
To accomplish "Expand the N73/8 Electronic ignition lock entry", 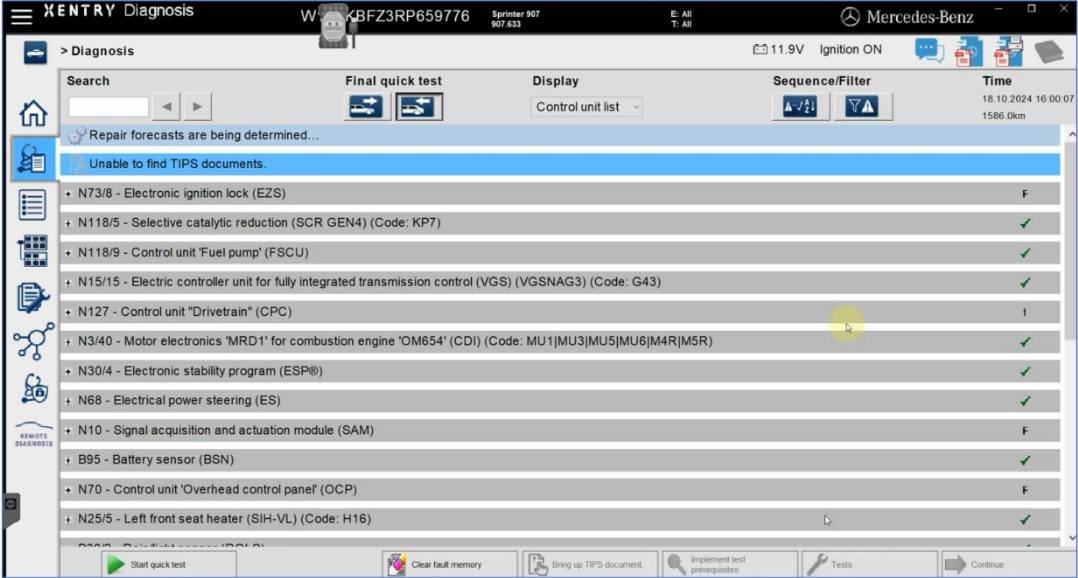I will pos(68,194).
